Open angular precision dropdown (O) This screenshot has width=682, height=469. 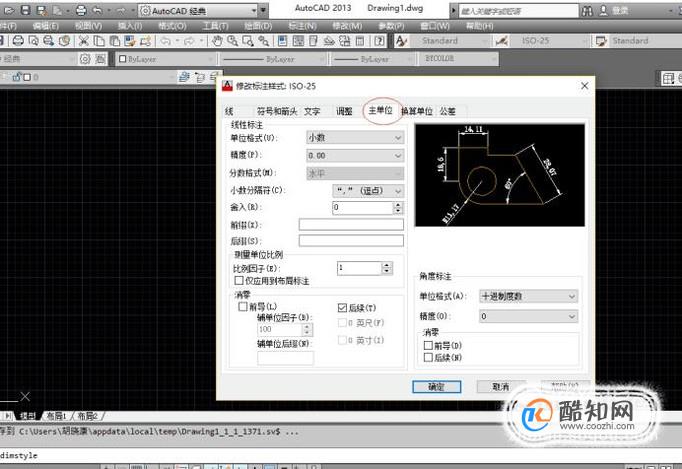528,316
